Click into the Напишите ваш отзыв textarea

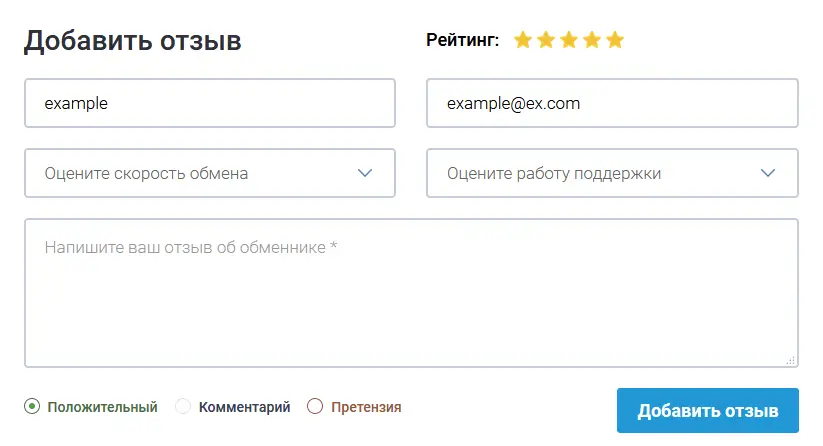click(411, 293)
